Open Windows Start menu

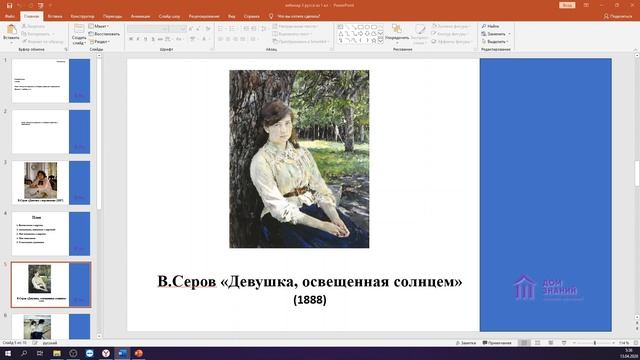8,353
